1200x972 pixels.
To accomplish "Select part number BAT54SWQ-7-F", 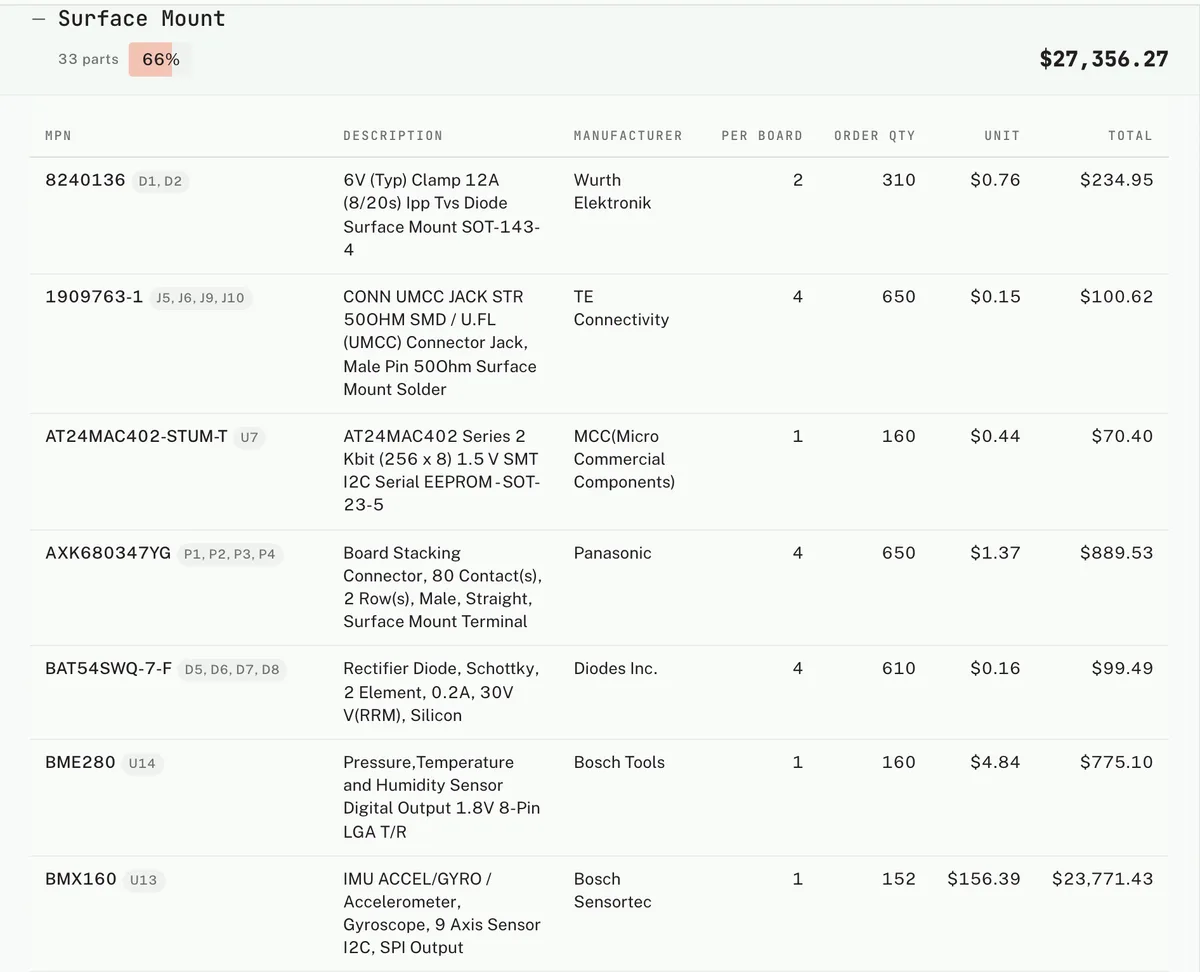I will tap(108, 669).
